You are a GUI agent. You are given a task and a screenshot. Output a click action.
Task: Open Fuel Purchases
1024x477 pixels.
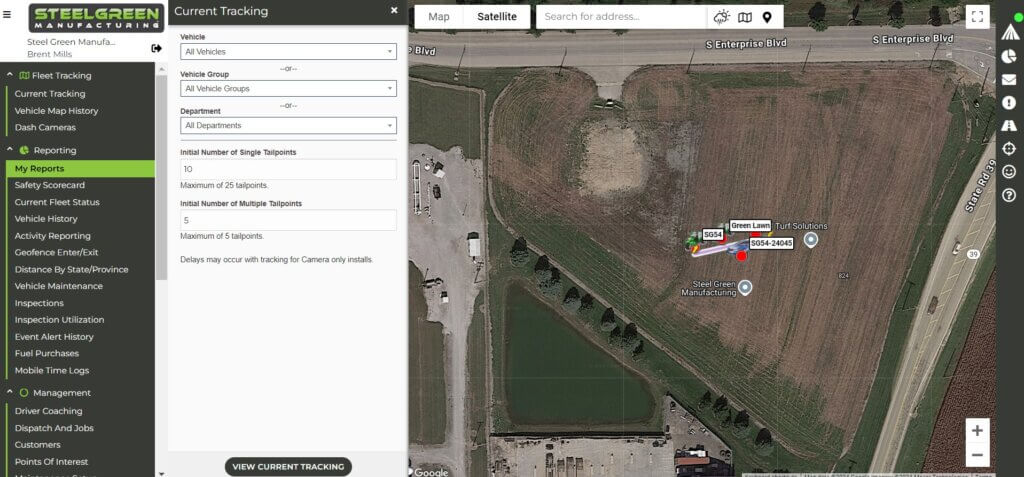point(46,354)
